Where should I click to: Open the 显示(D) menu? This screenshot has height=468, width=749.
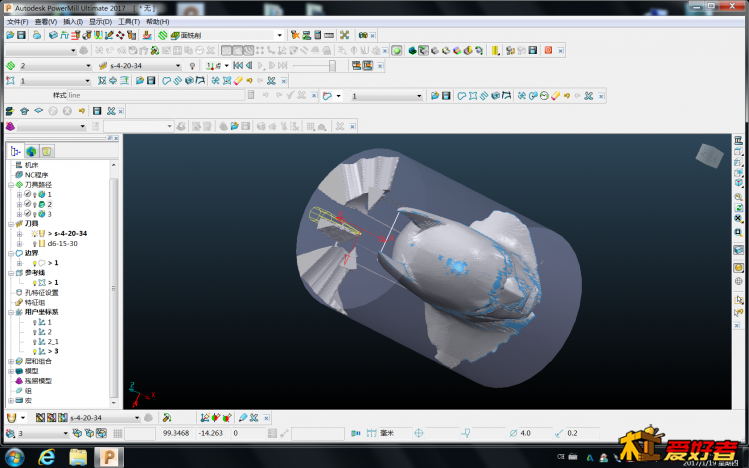(x=100, y=21)
